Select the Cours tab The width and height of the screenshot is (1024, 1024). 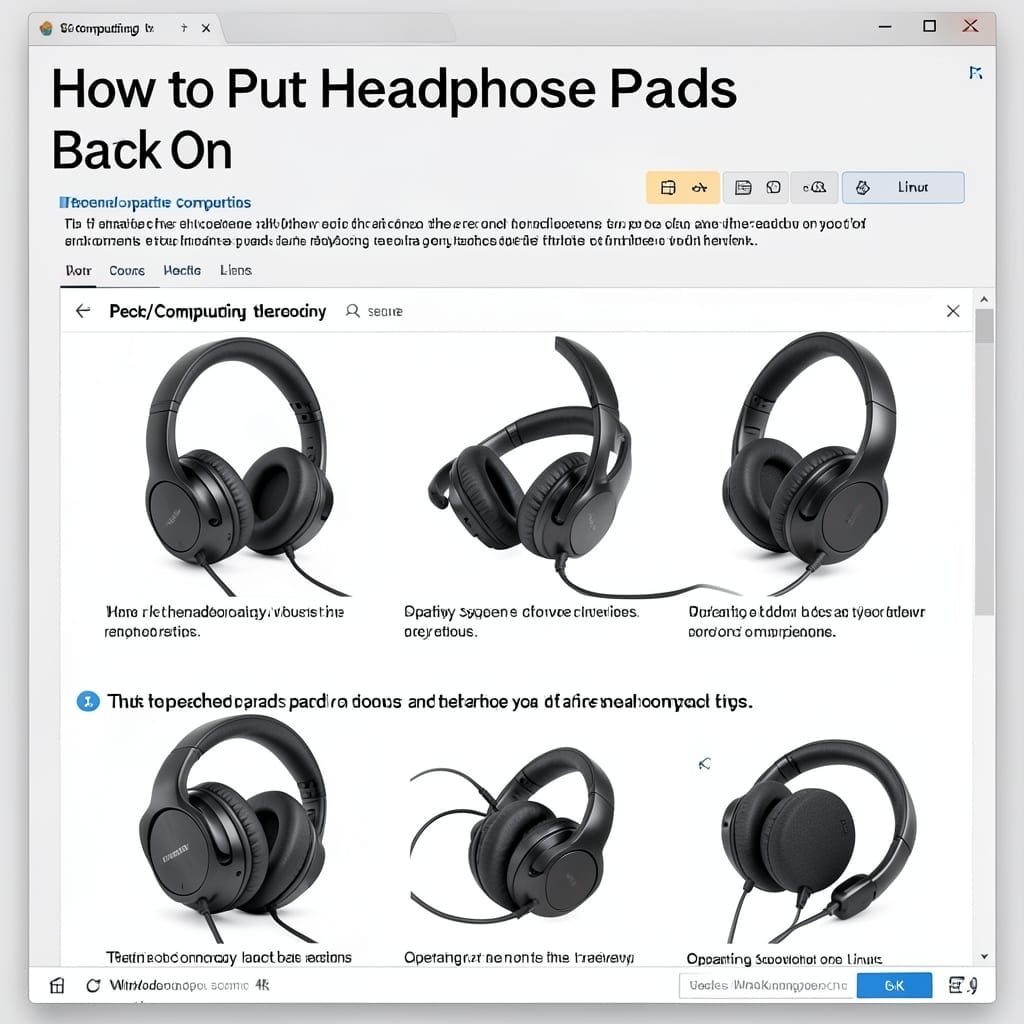127,270
